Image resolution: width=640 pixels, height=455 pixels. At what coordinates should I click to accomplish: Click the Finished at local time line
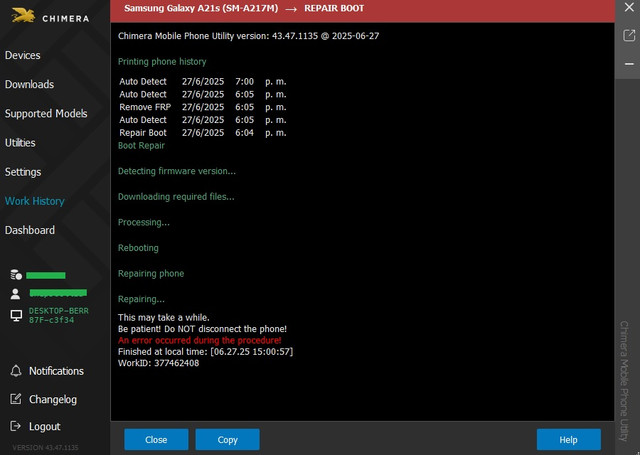pos(205,352)
